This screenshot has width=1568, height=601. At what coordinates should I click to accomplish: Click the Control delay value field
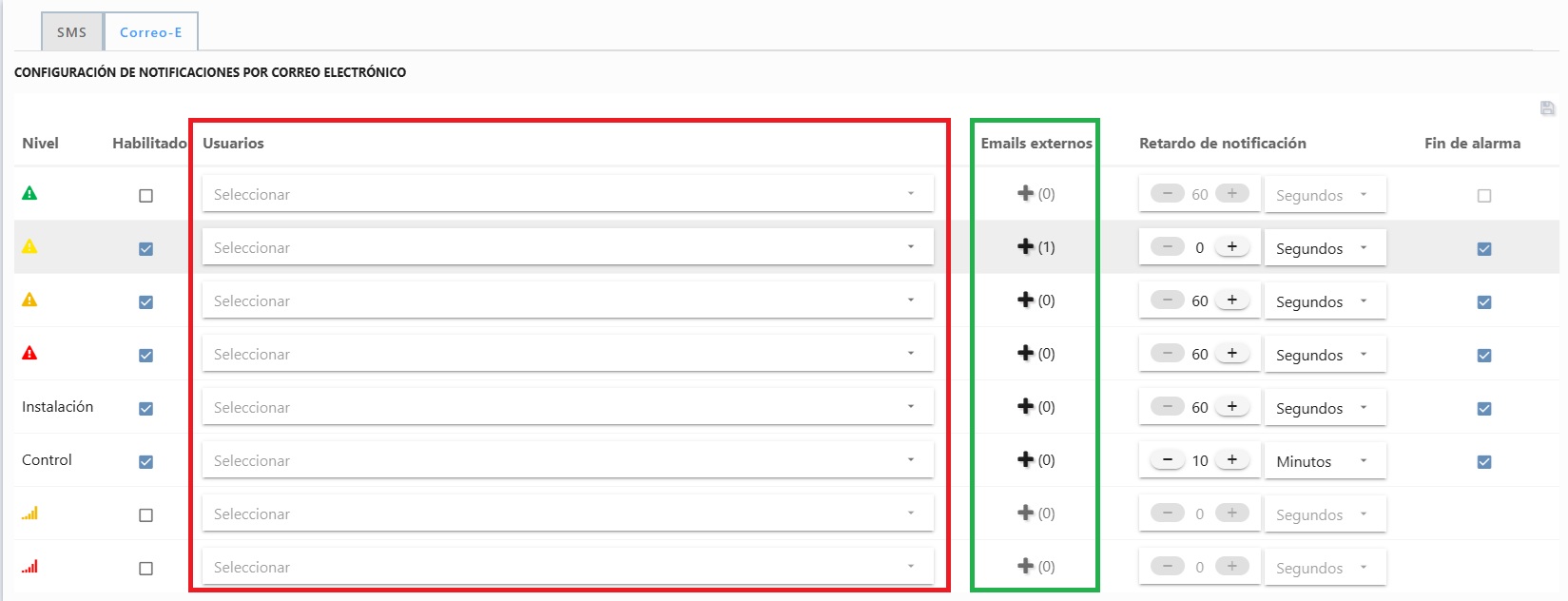click(1200, 461)
